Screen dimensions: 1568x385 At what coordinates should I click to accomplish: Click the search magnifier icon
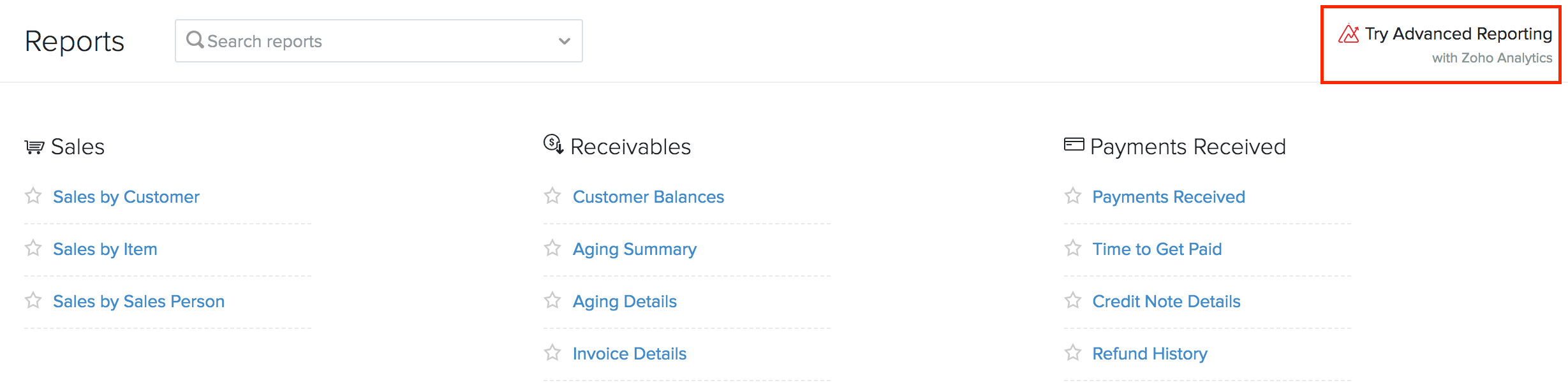tap(195, 40)
